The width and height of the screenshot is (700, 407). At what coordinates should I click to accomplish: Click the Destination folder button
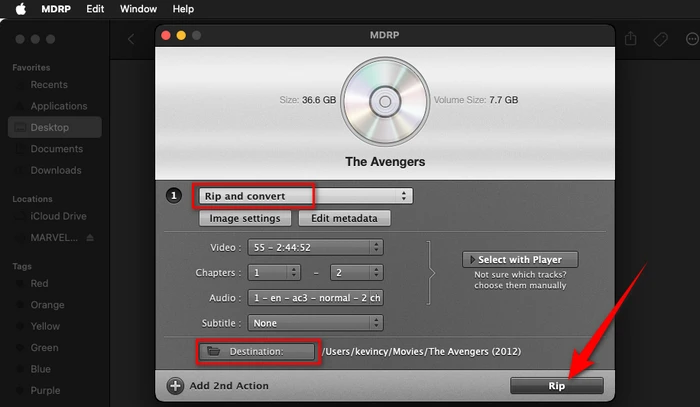coord(257,352)
